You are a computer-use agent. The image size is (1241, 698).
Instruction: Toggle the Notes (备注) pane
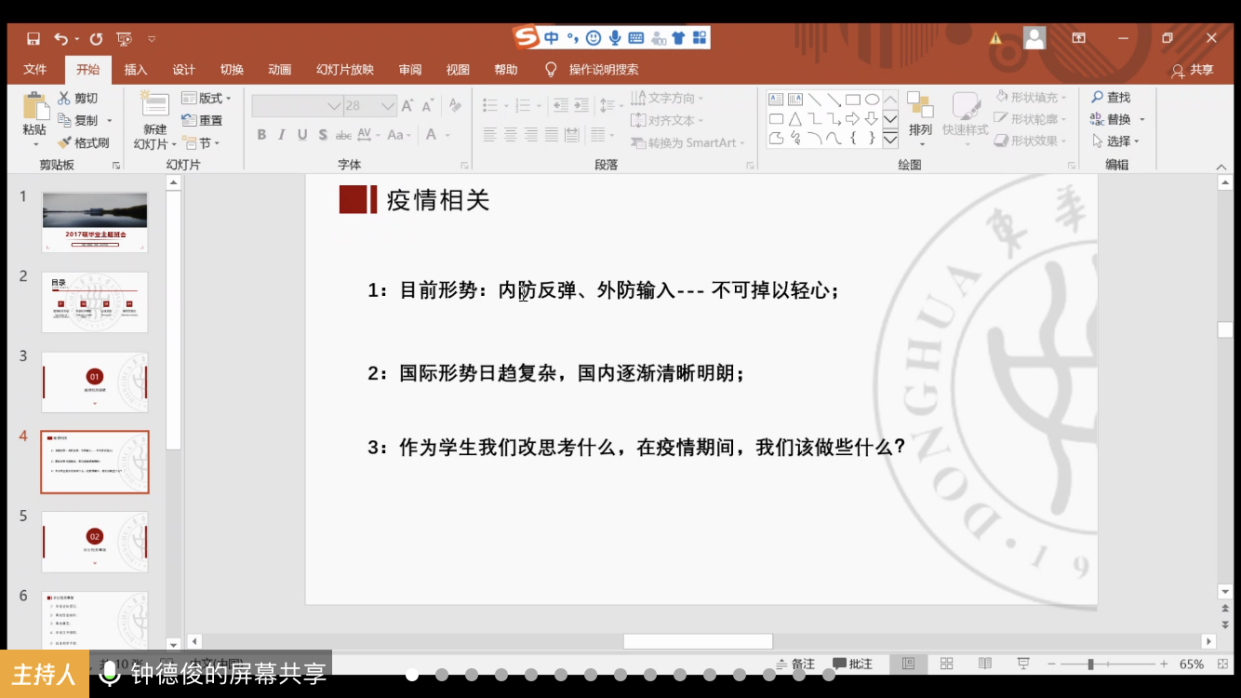click(795, 664)
